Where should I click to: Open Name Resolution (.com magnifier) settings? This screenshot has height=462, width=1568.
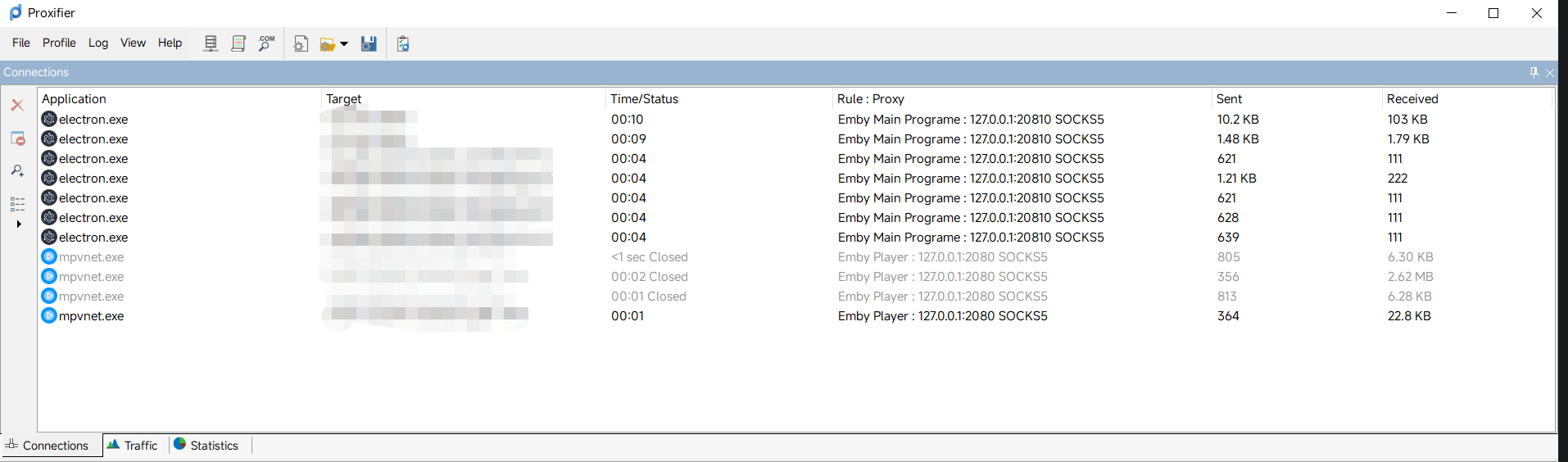(x=266, y=43)
